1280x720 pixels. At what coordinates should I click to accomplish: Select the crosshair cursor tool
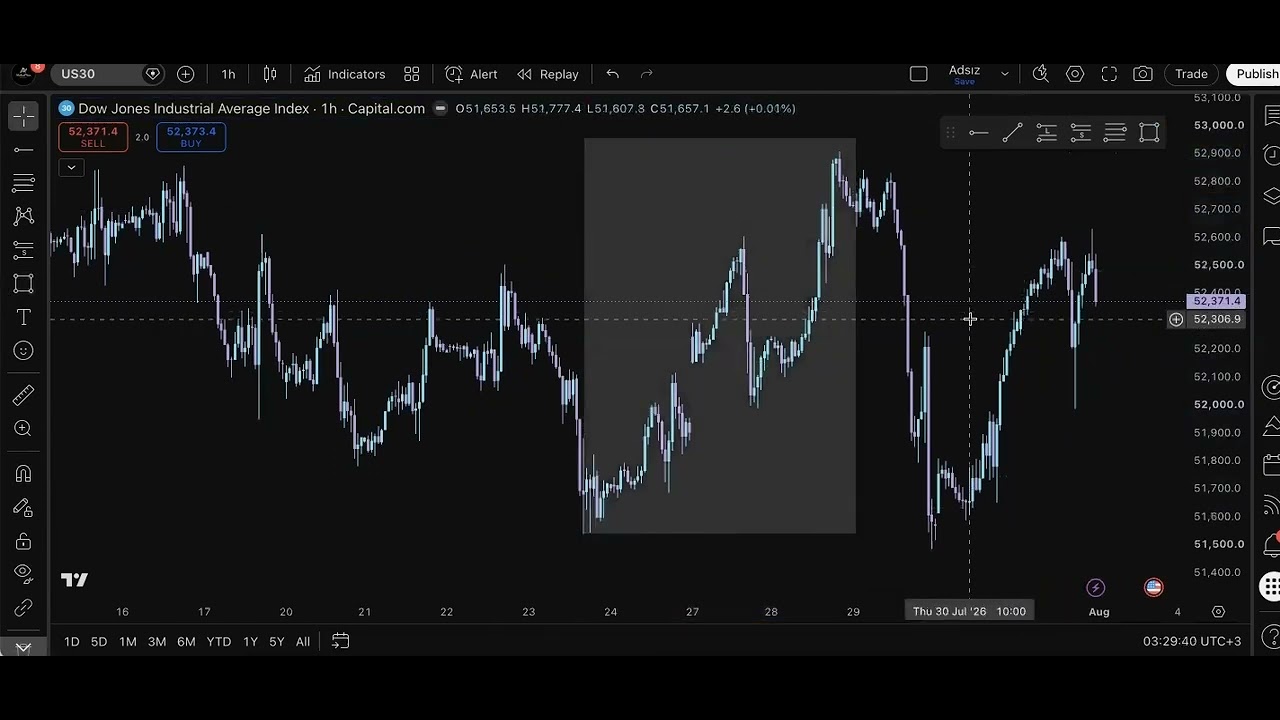[23, 116]
